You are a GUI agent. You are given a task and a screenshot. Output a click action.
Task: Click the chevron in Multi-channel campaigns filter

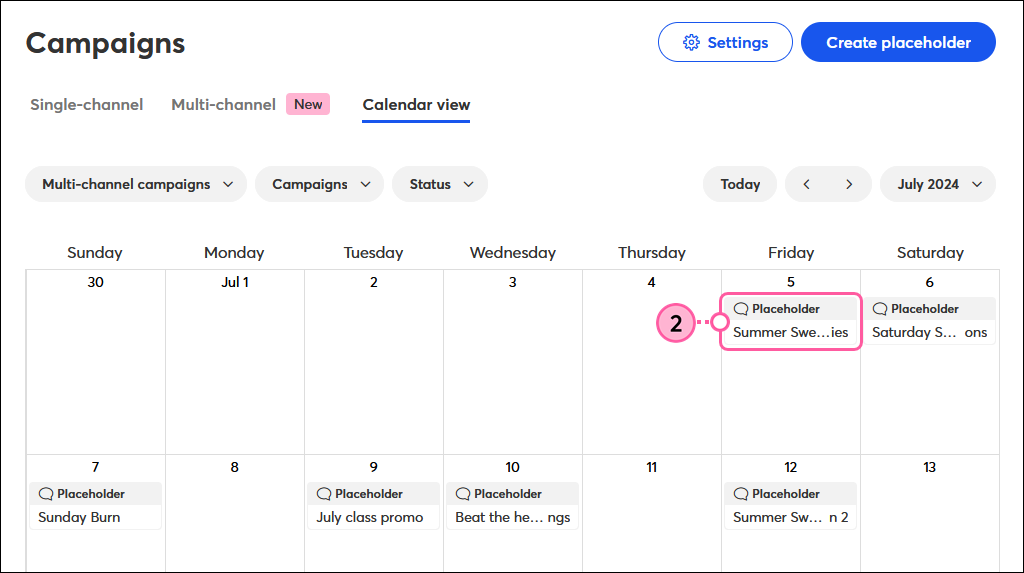click(x=228, y=184)
